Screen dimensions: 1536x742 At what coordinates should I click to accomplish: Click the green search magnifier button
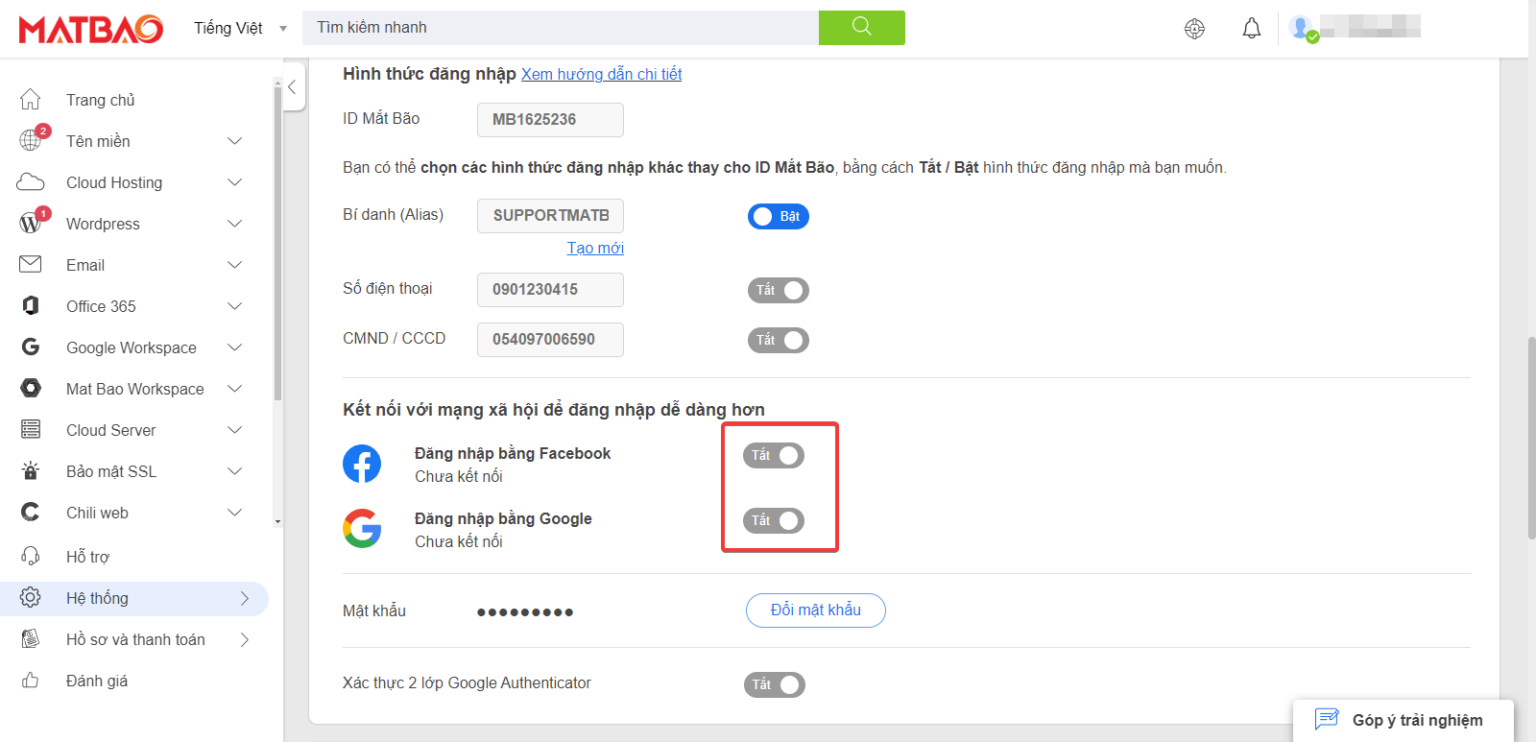(861, 27)
